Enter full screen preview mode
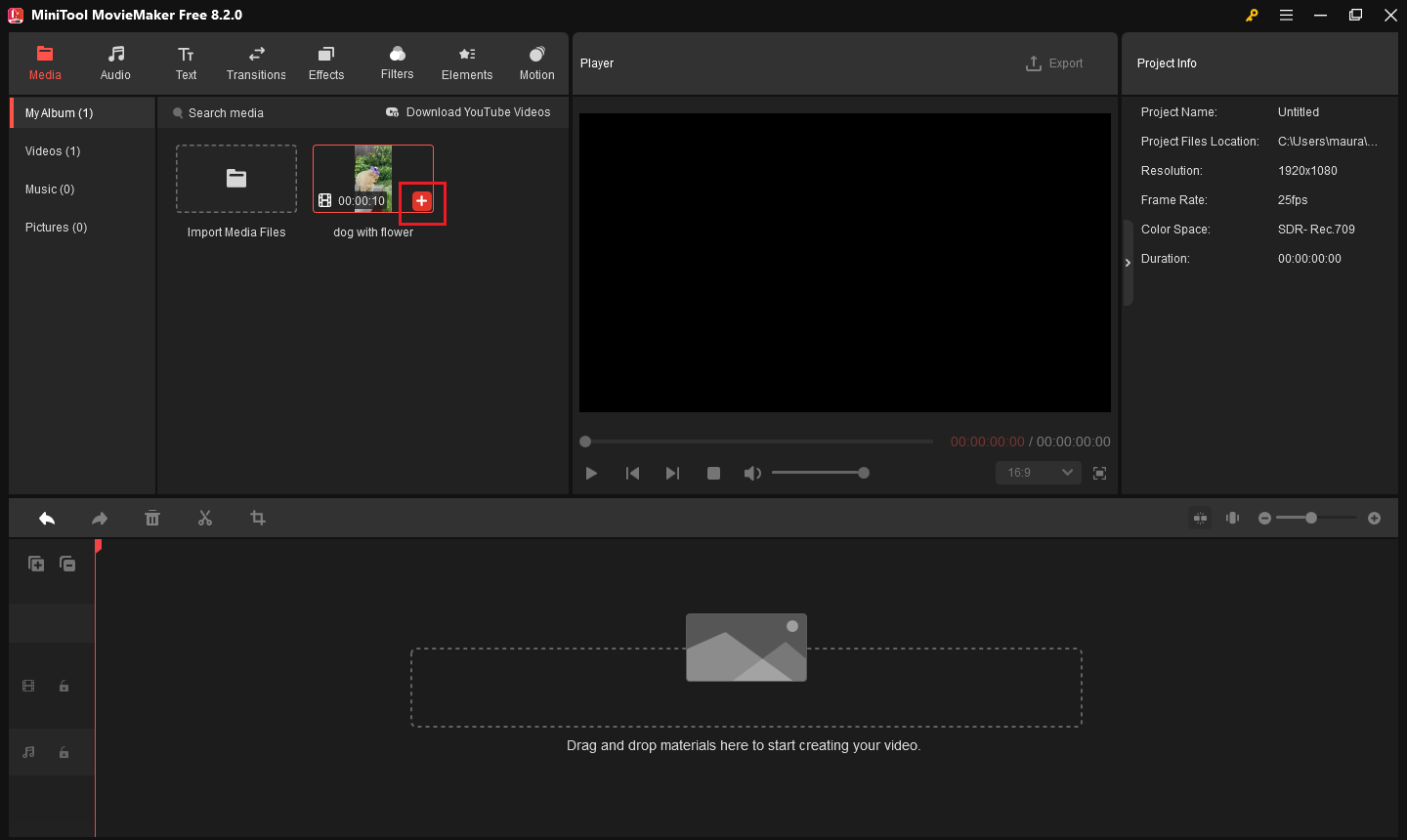Screen dimensions: 1407x840 pos(1099,474)
